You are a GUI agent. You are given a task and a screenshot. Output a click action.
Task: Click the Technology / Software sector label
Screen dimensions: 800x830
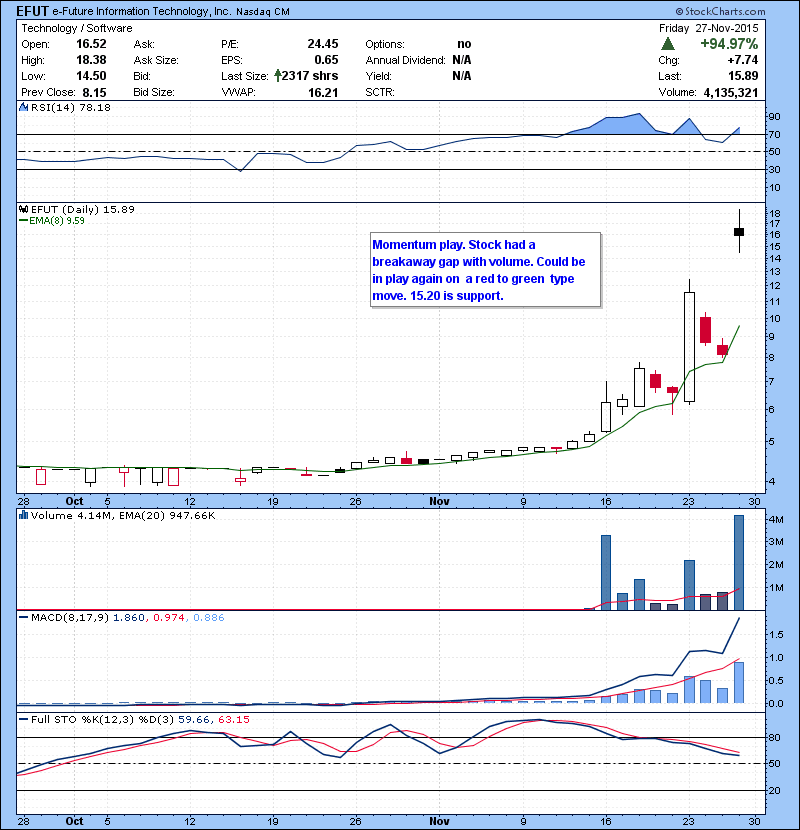[77, 28]
